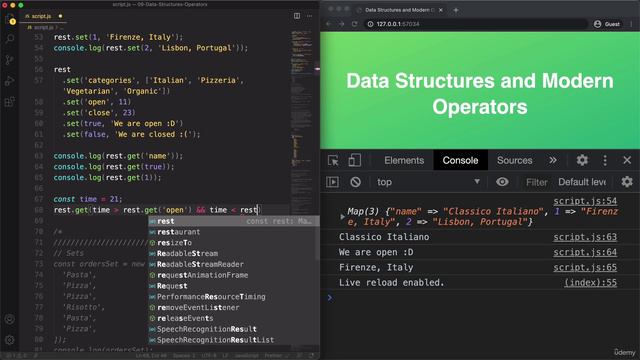This screenshot has height=360, width=640.
Task: Open the (index):55 source link
Action: (590, 282)
